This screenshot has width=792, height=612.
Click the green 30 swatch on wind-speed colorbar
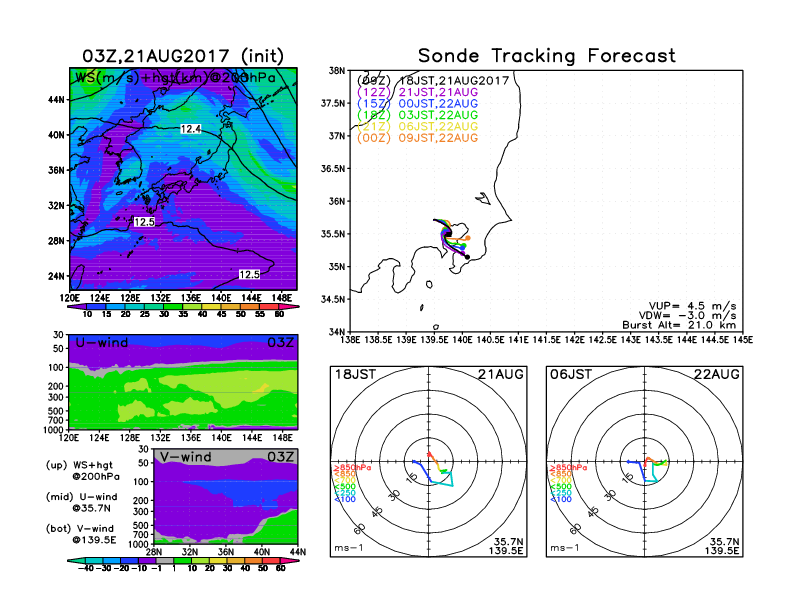[173, 306]
